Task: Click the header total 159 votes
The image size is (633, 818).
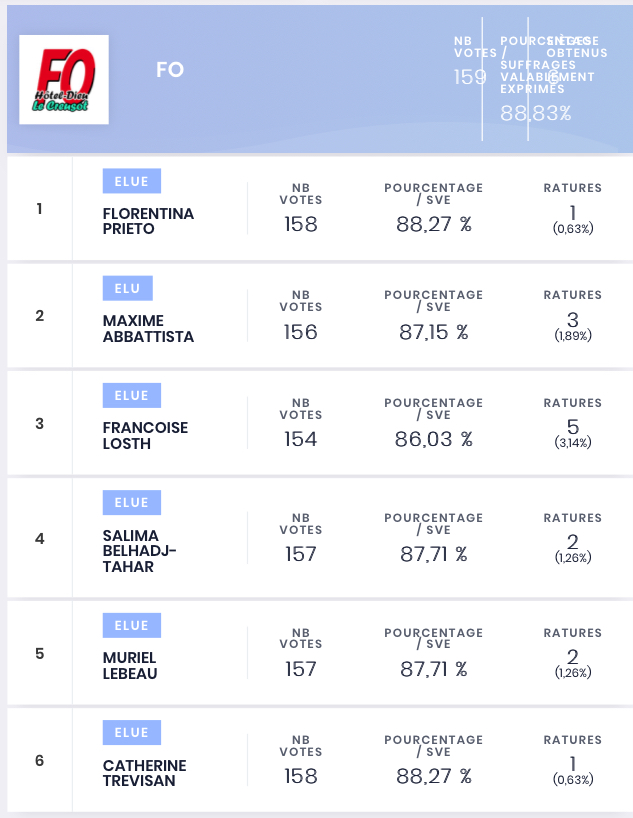Action: 470,77
